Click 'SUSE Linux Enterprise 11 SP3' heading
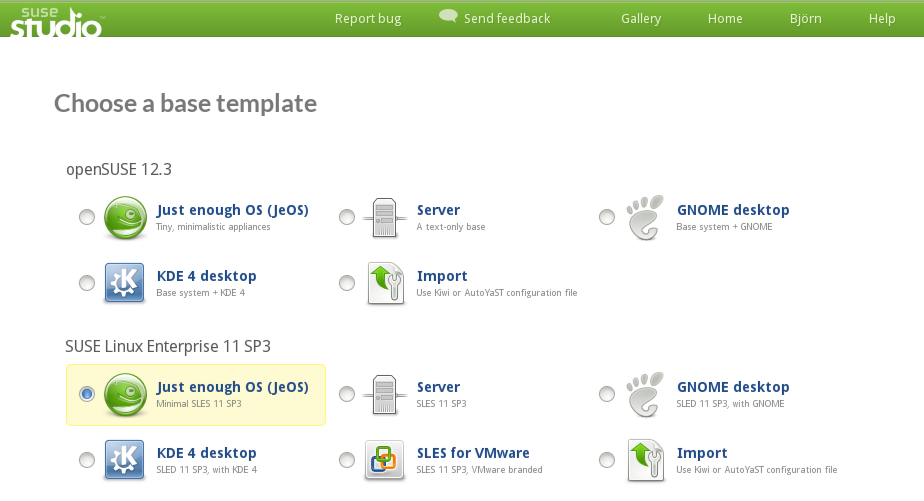Viewport: 924px width, 501px height. (x=168, y=347)
